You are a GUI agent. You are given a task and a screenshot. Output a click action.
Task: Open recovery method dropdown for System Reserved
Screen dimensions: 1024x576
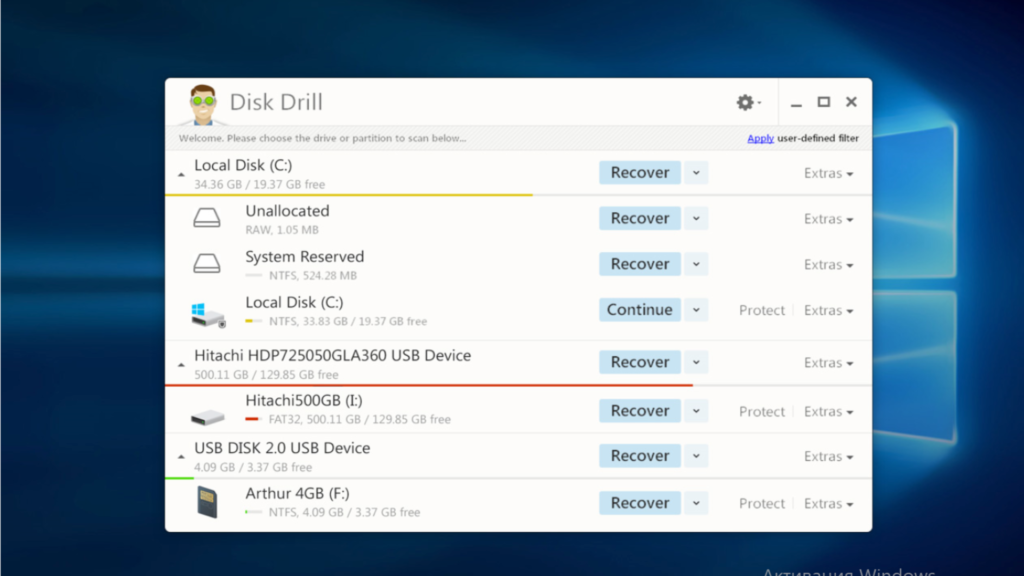[x=695, y=263]
